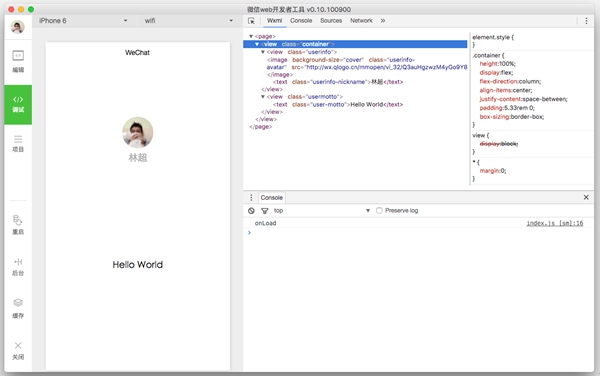Click the box-sizing:border-box style rule
This screenshot has height=376, width=600.
512,117
